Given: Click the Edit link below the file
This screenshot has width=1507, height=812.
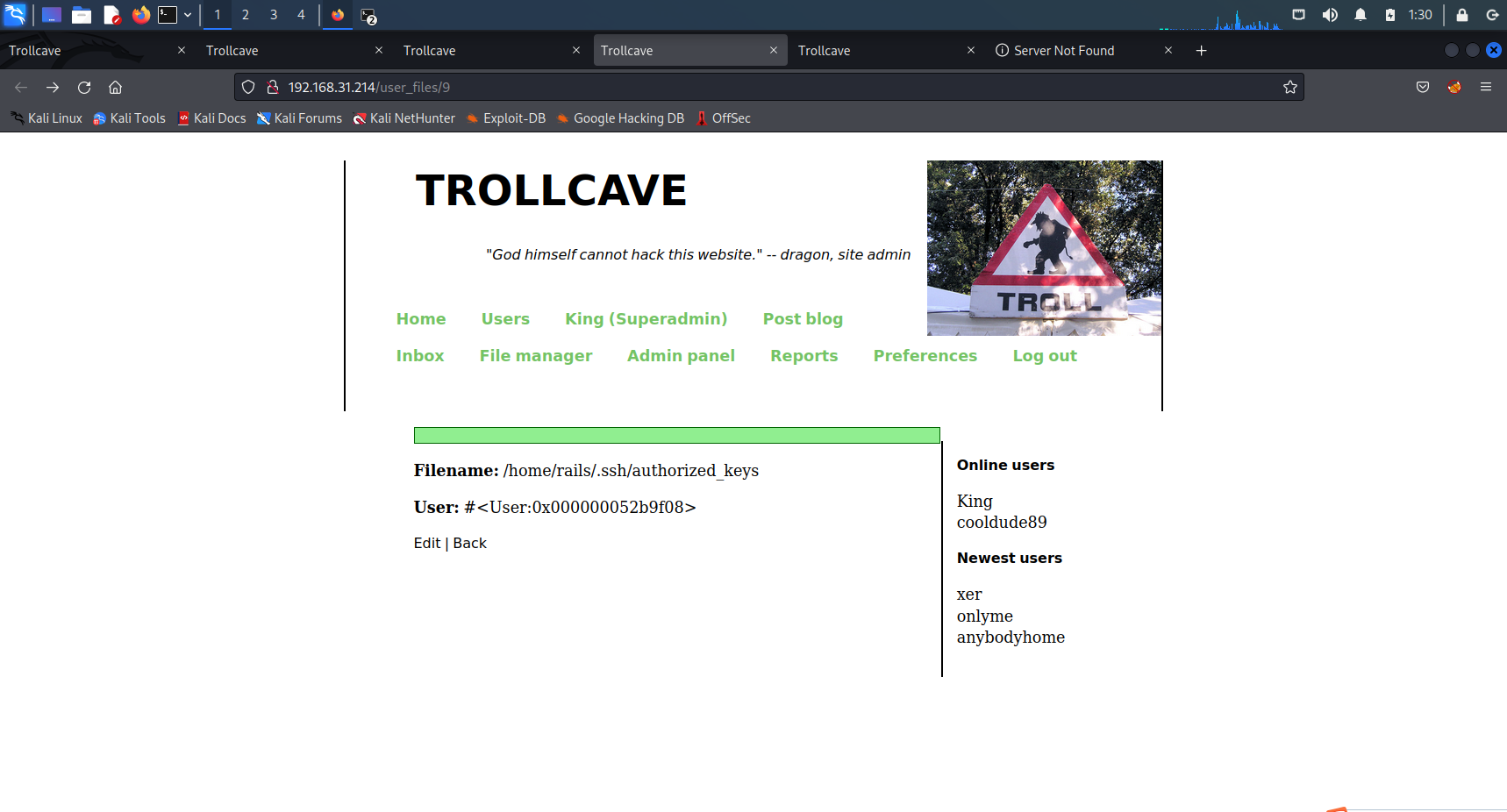Looking at the screenshot, I should click(427, 544).
